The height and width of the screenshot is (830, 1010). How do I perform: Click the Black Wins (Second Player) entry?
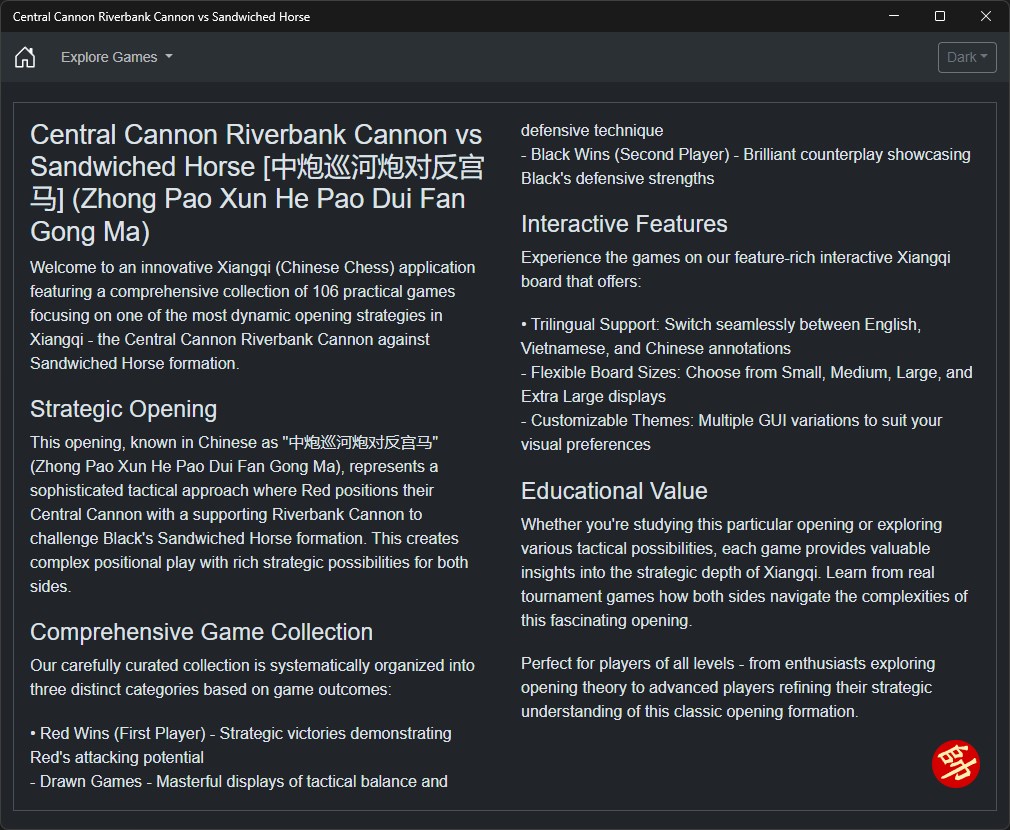(745, 155)
